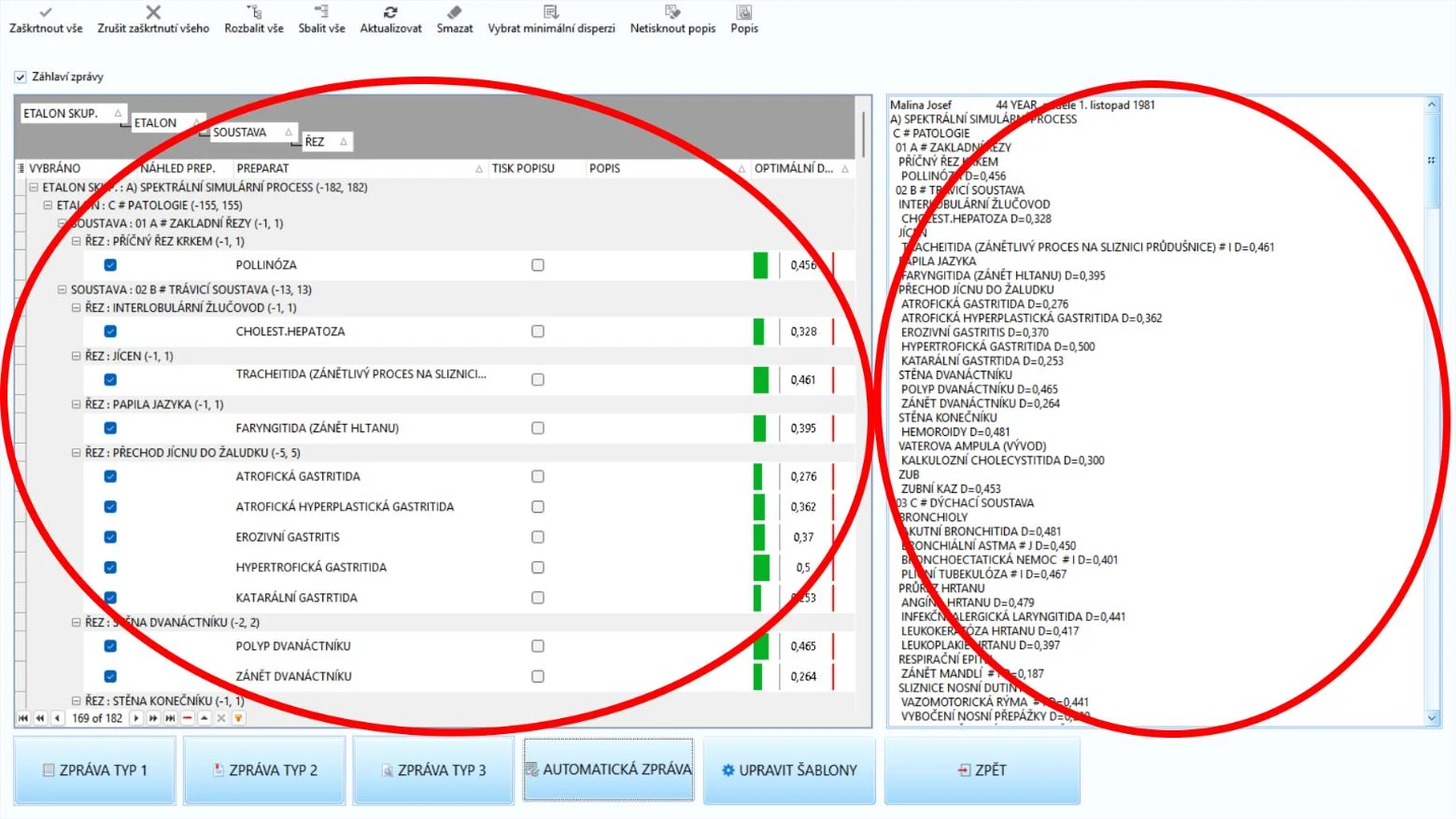Screen dimensions: 1456x819
Task: Click the Aktualizovat refresh icon
Action: coord(390,12)
